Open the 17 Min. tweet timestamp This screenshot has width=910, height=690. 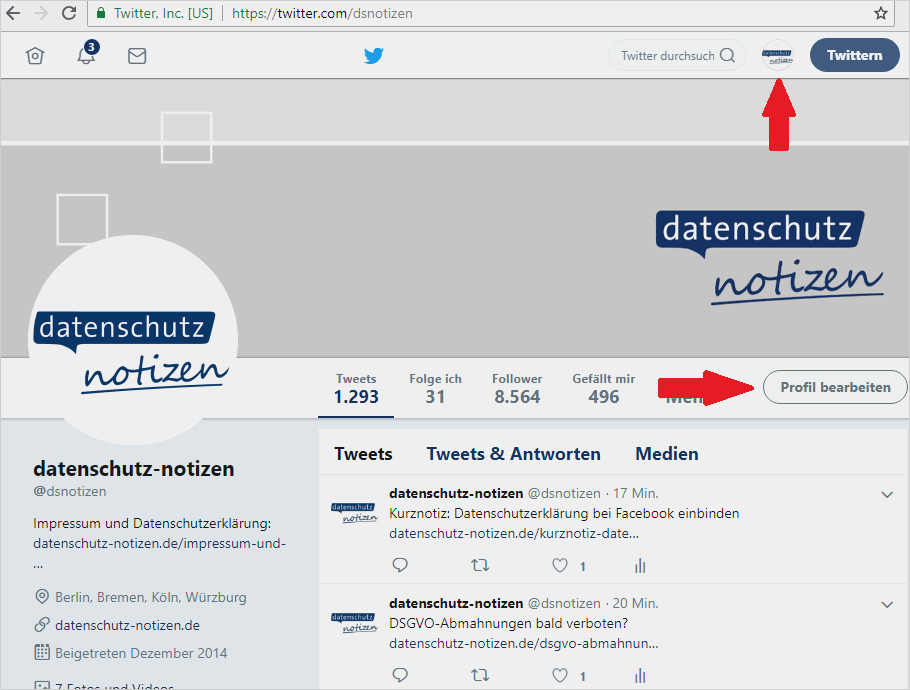635,493
